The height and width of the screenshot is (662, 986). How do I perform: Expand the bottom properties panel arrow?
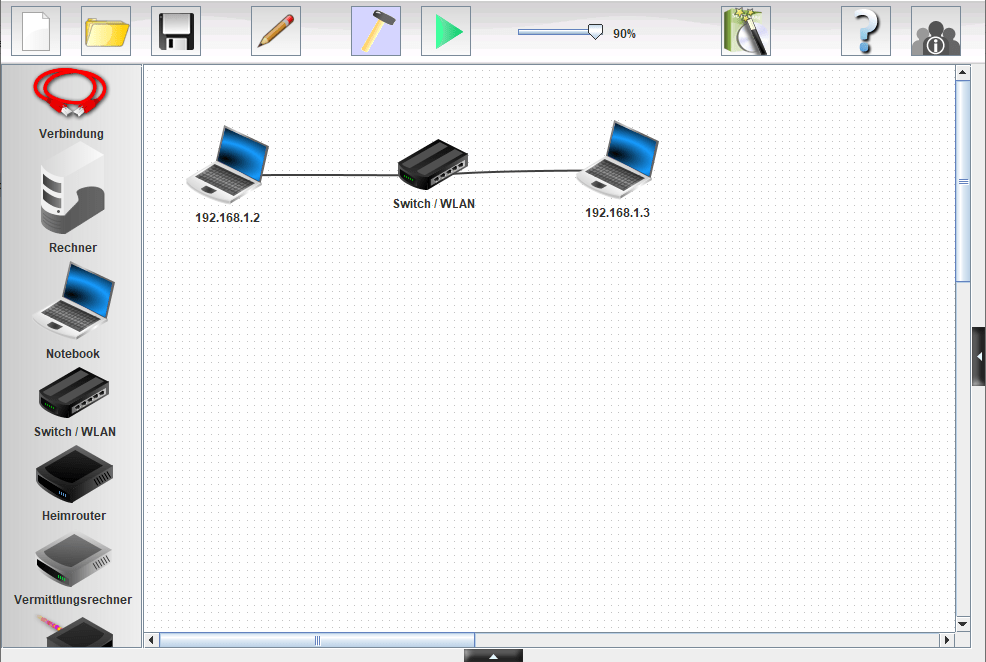[493, 656]
